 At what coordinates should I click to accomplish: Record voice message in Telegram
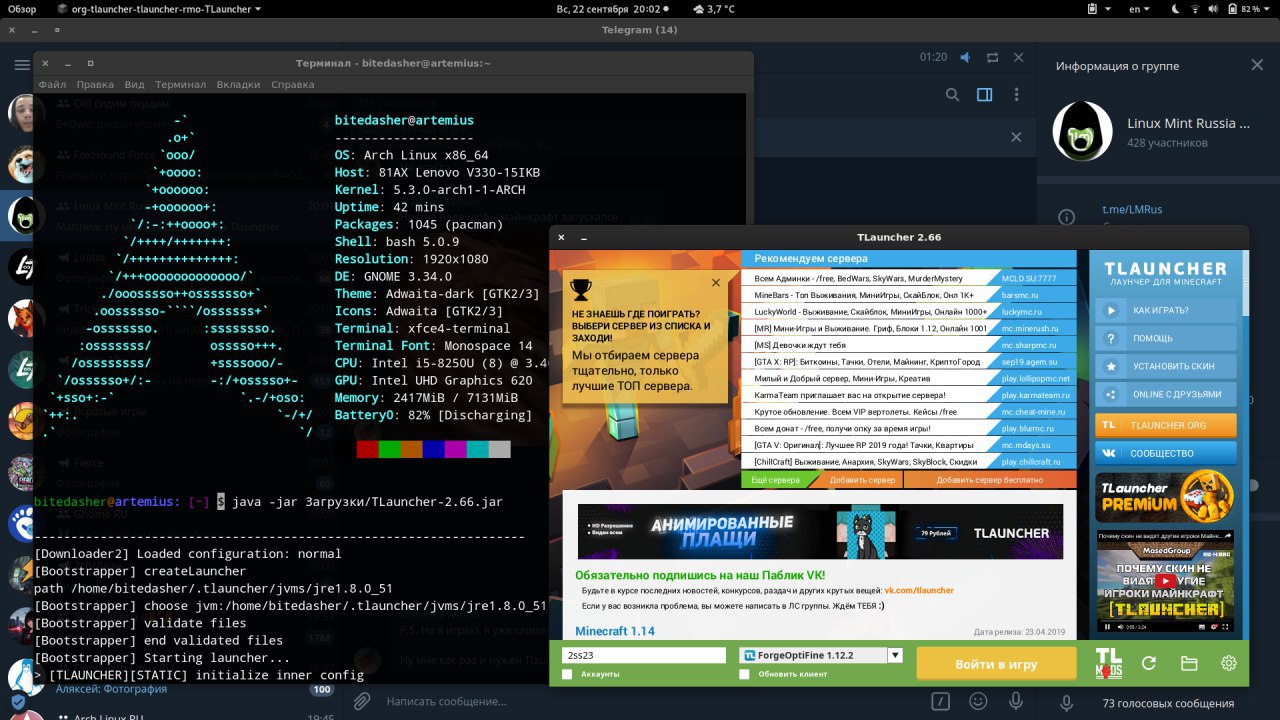coord(1016,701)
